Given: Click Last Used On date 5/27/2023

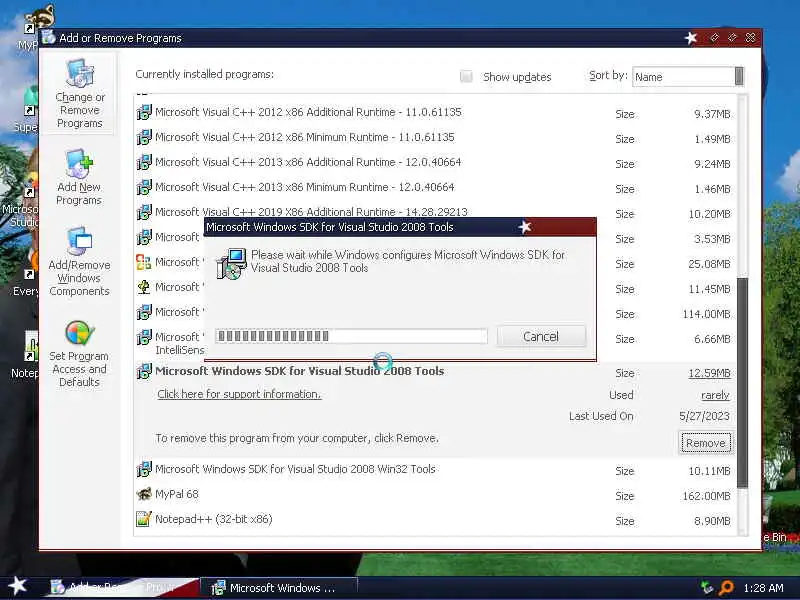Looking at the screenshot, I should point(704,416).
